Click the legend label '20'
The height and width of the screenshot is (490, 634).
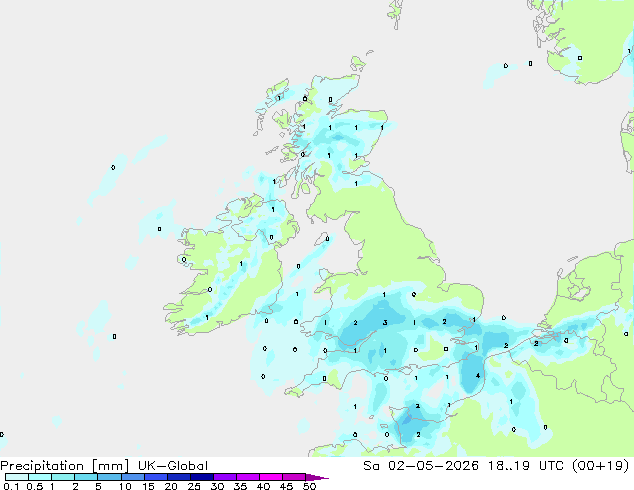coord(171,486)
